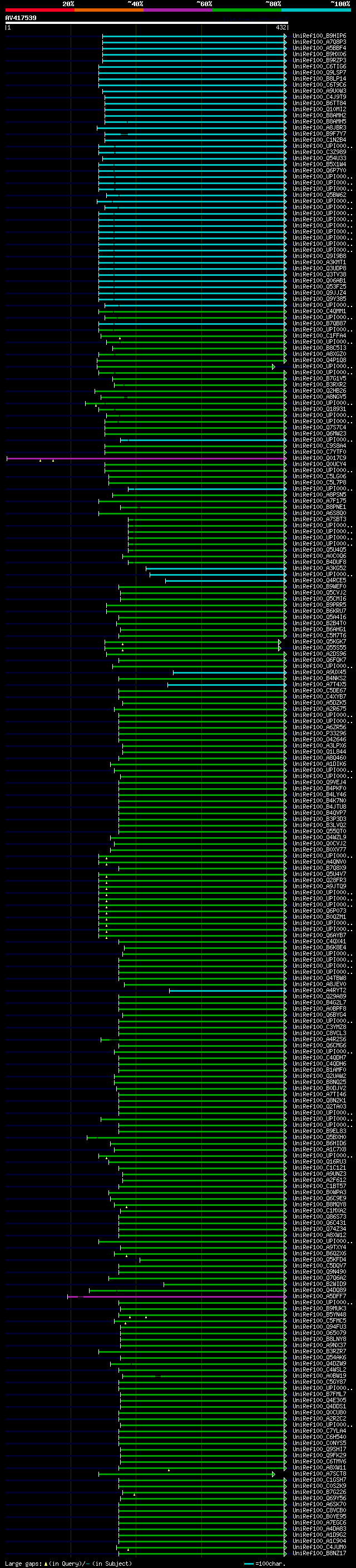
Task: Open hit UniRef100_Q9LSP7
Action: click(319, 72)
